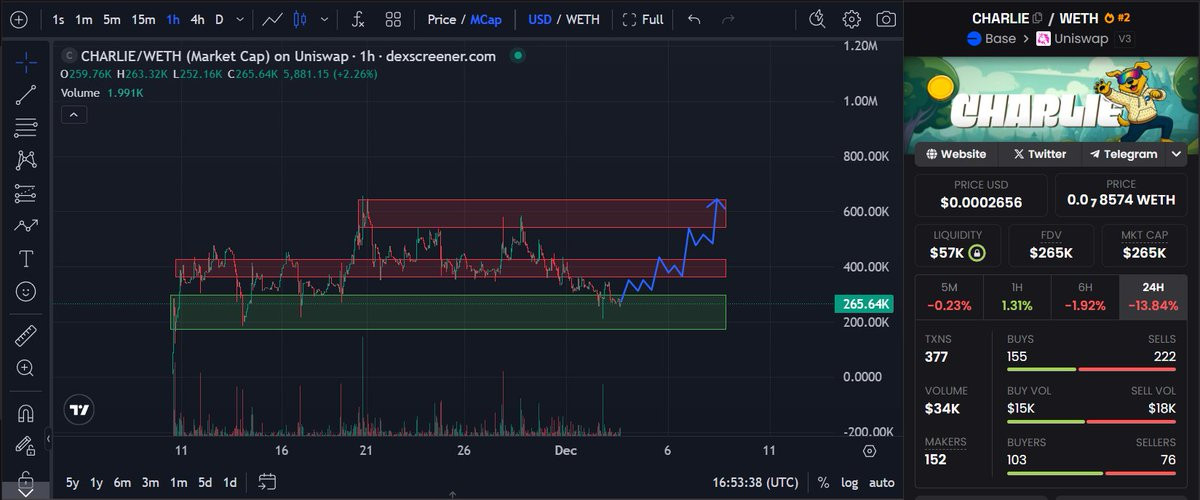The image size is (1200, 500).
Task: Expand the time interval dropdown arrow
Action: pyautogui.click(x=239, y=19)
